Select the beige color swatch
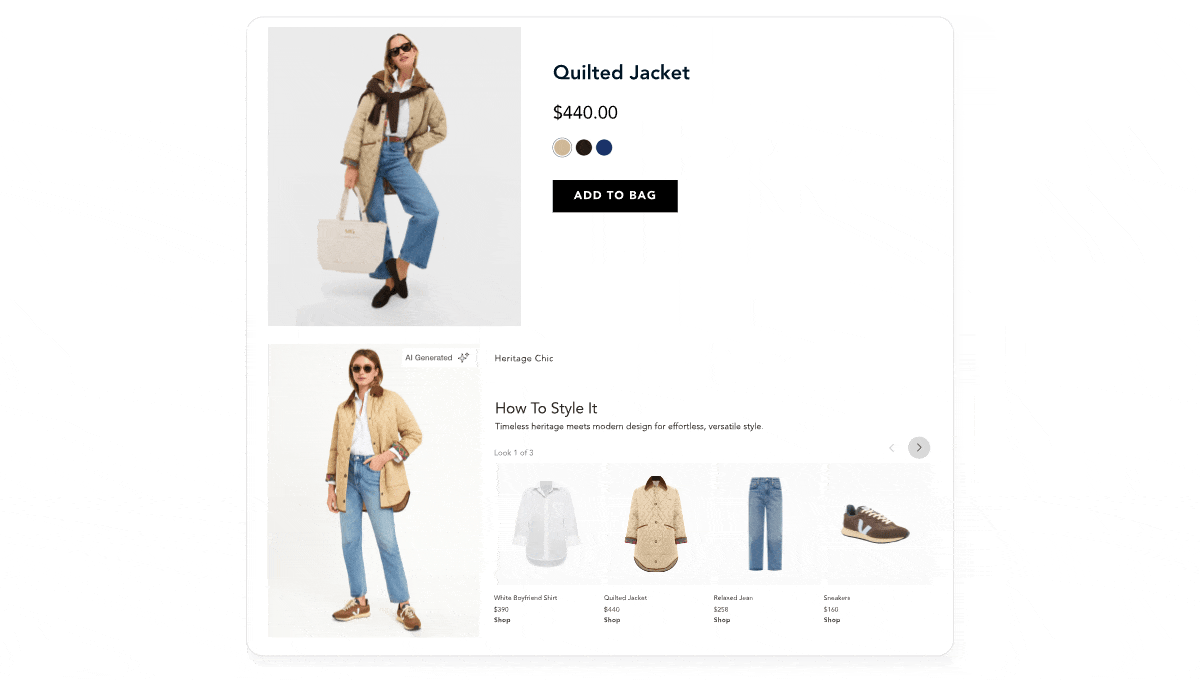The image size is (1200, 680). pyautogui.click(x=562, y=148)
